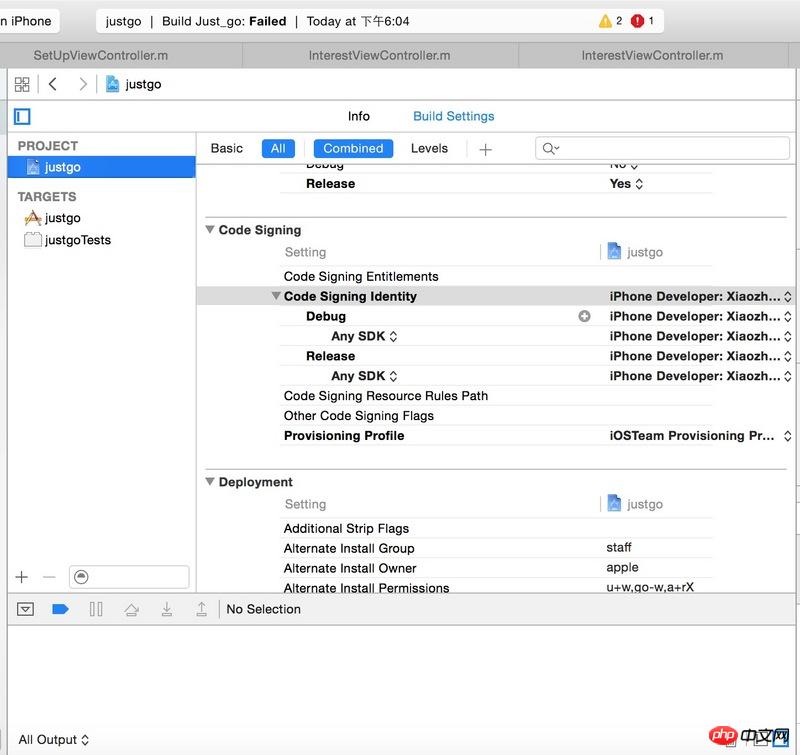Remove selected target with minus button
Screen dimensions: 800x755
[x=49, y=577]
